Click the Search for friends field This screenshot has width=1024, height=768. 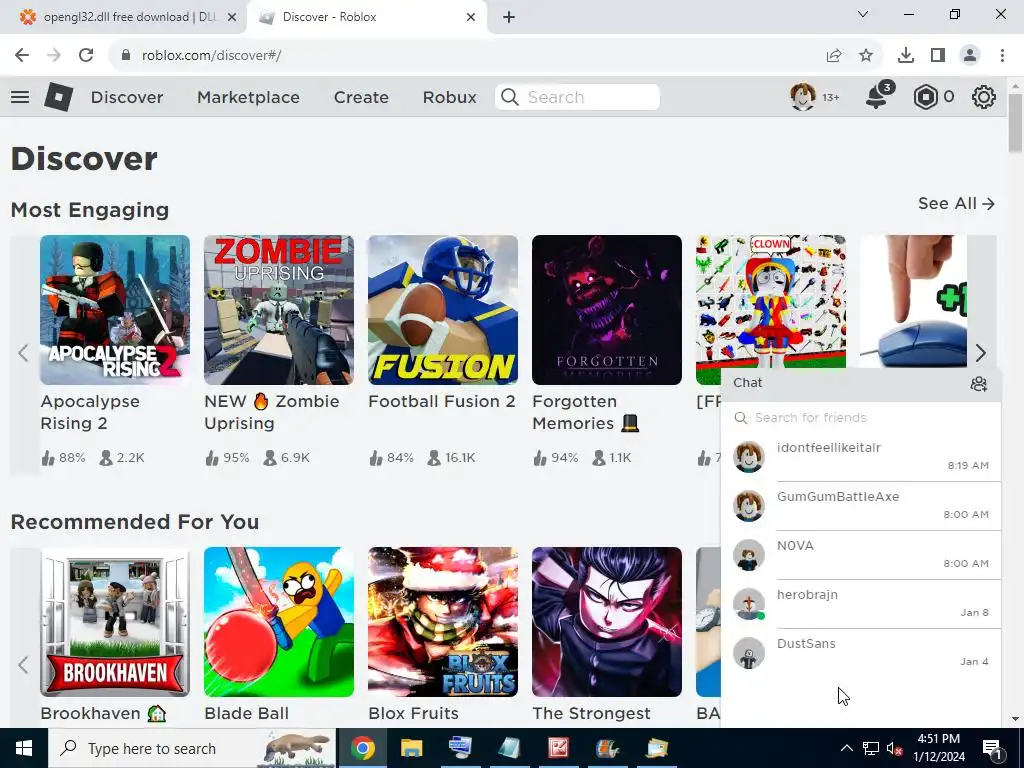point(861,417)
